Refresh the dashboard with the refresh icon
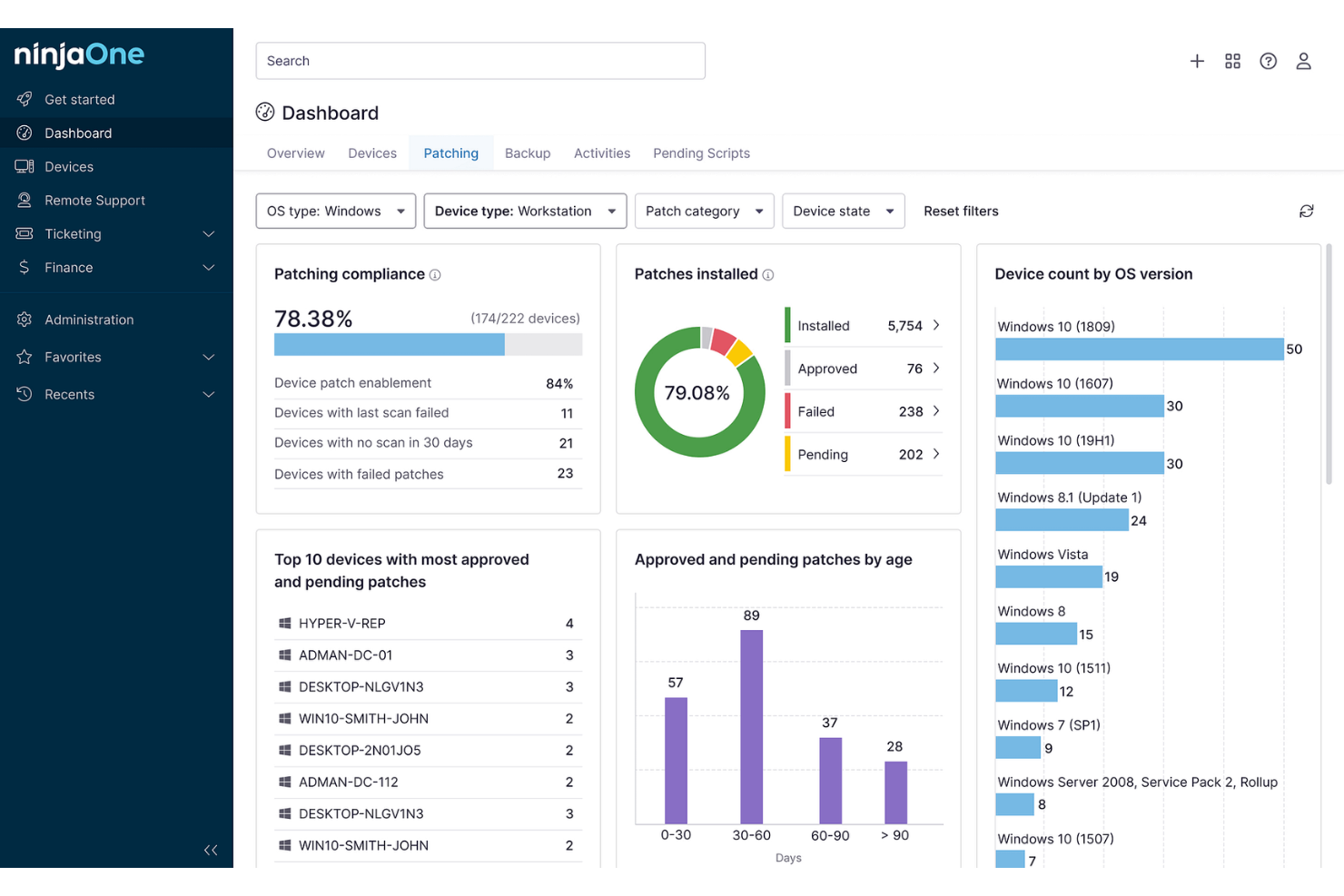This screenshot has height=896, width=1344. pos(1306,211)
